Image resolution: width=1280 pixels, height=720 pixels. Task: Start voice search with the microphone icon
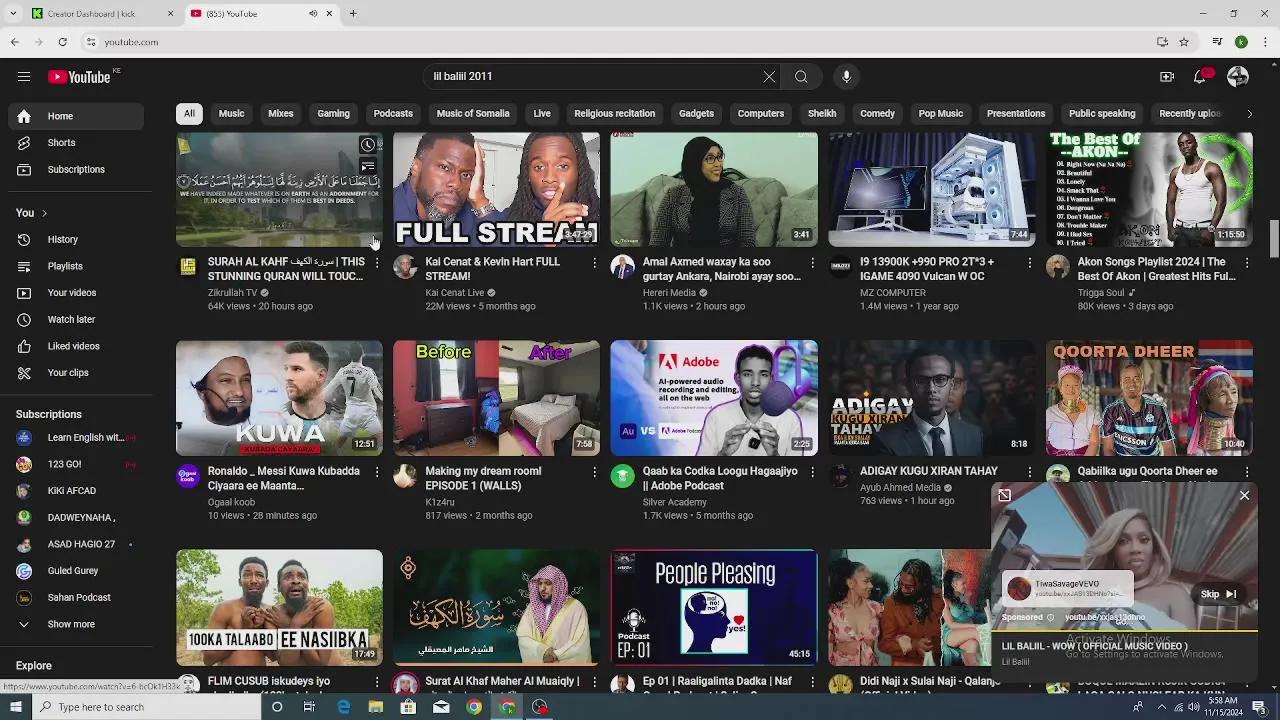coord(846,76)
